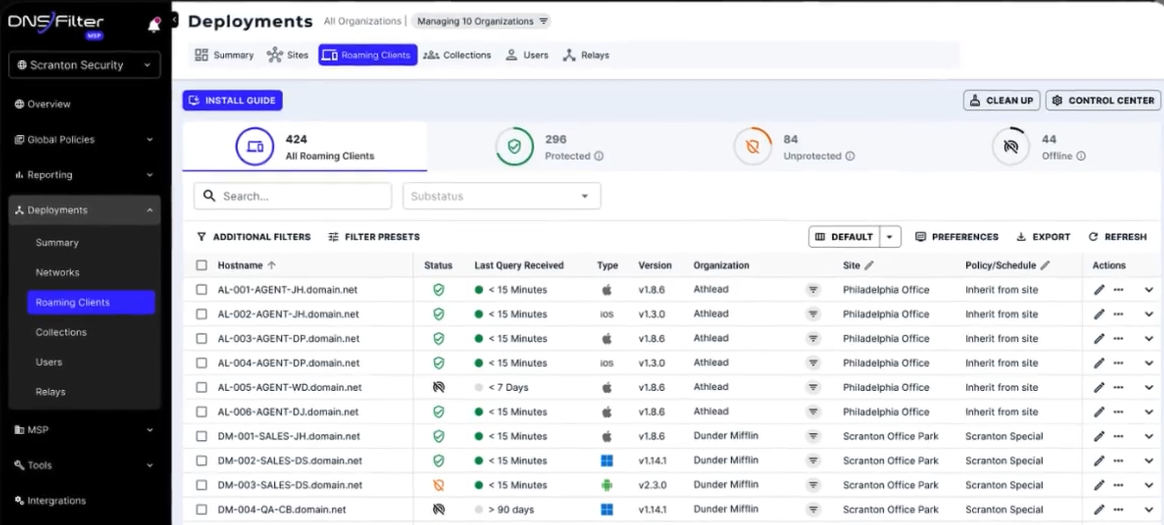This screenshot has width=1164, height=525.
Task: Click the Apple type icon for AL-001-AGENT-JH
Action: (606, 290)
